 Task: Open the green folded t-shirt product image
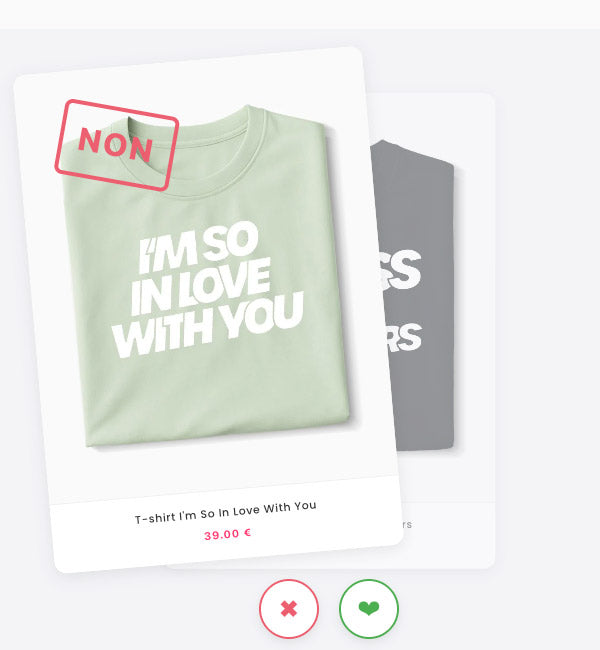tap(206, 276)
